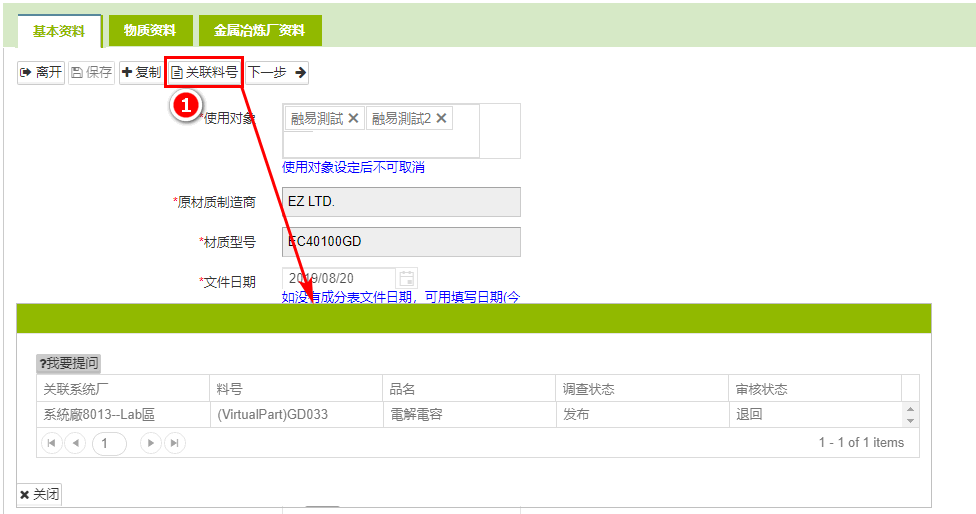Go to first page in pager
Screen dimensions: 976x514
click(52, 443)
